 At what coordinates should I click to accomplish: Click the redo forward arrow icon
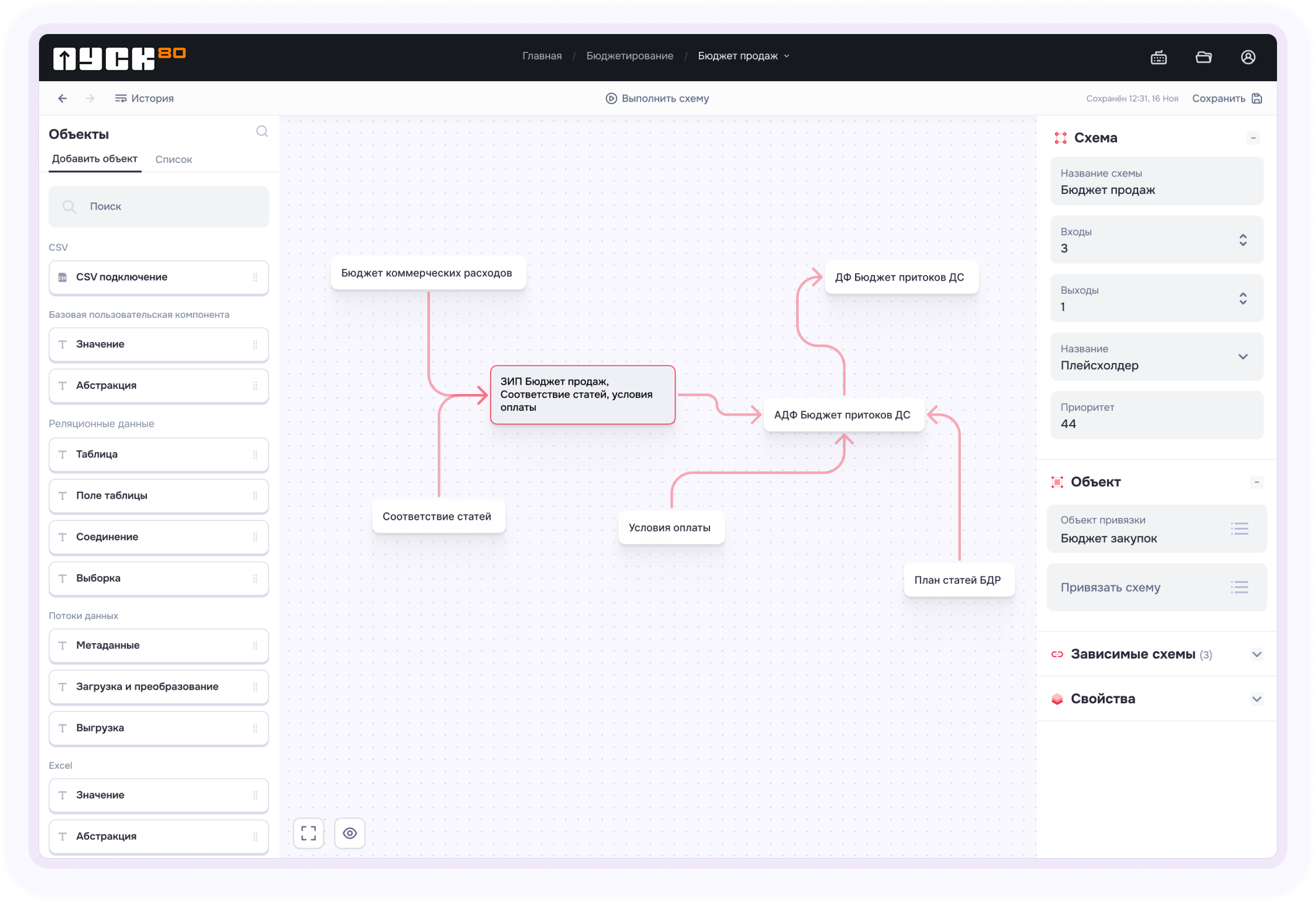(x=90, y=99)
